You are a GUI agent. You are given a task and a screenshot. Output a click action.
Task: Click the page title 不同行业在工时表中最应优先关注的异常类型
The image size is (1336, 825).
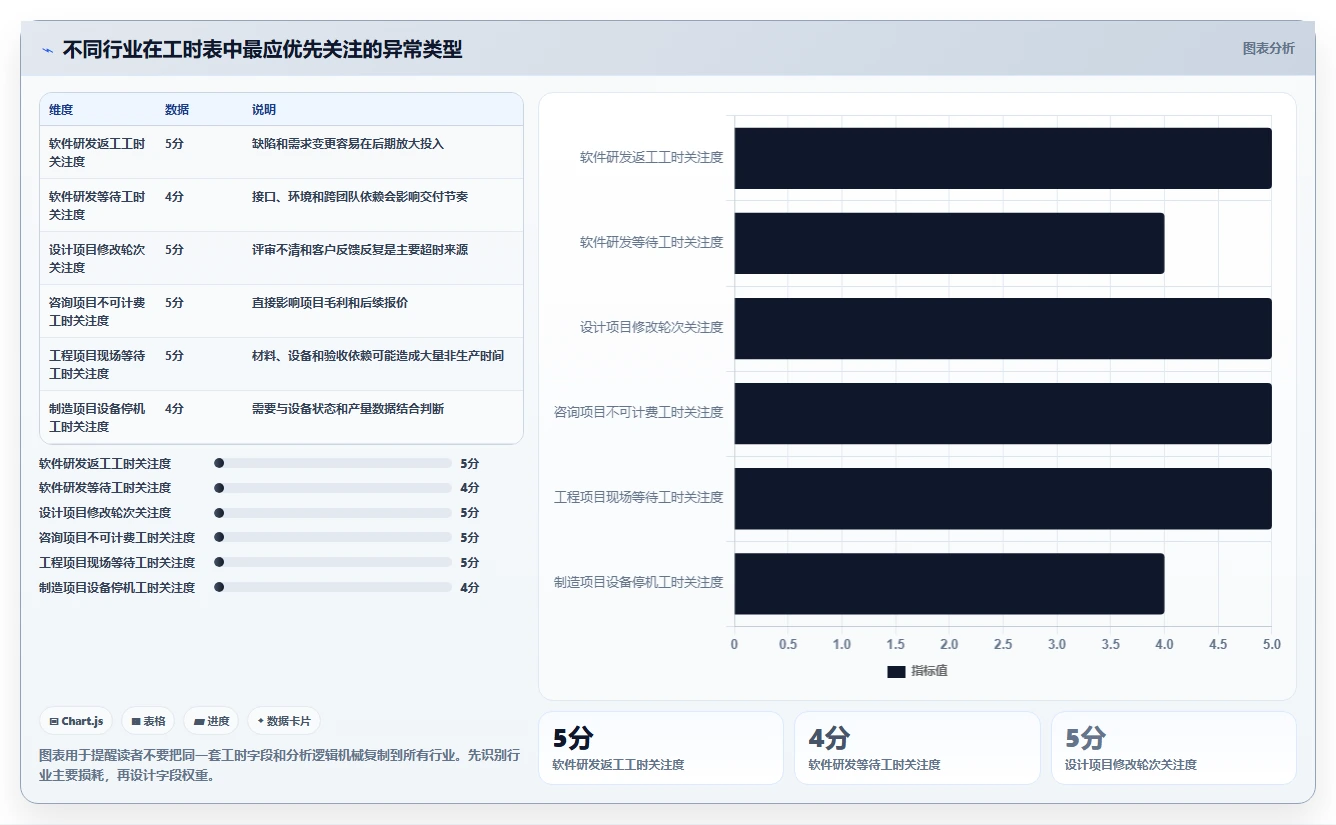[262, 50]
